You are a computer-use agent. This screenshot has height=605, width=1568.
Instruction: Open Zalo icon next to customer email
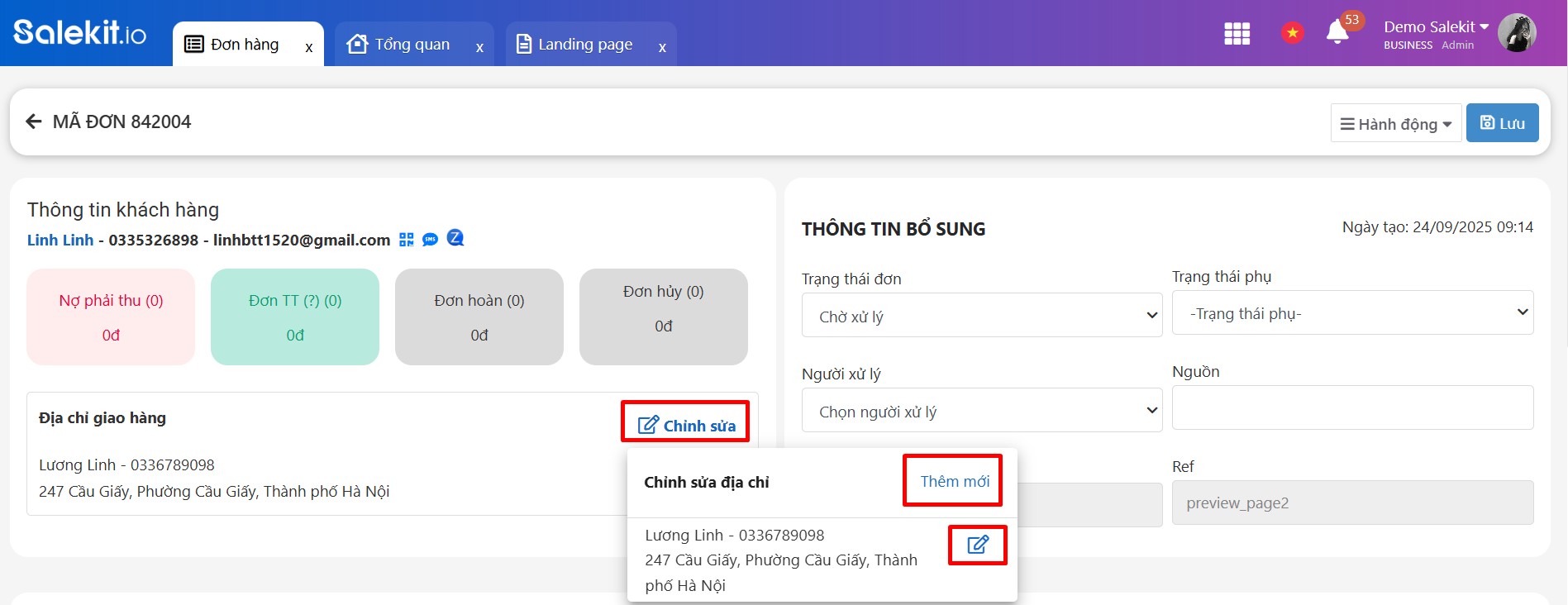click(455, 239)
